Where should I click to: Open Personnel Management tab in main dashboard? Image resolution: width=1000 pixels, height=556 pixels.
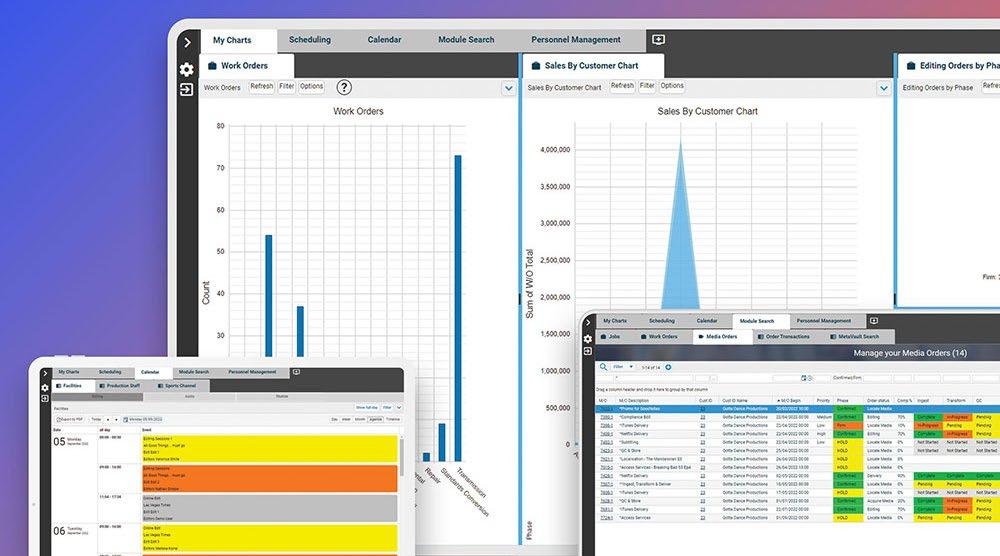(576, 40)
